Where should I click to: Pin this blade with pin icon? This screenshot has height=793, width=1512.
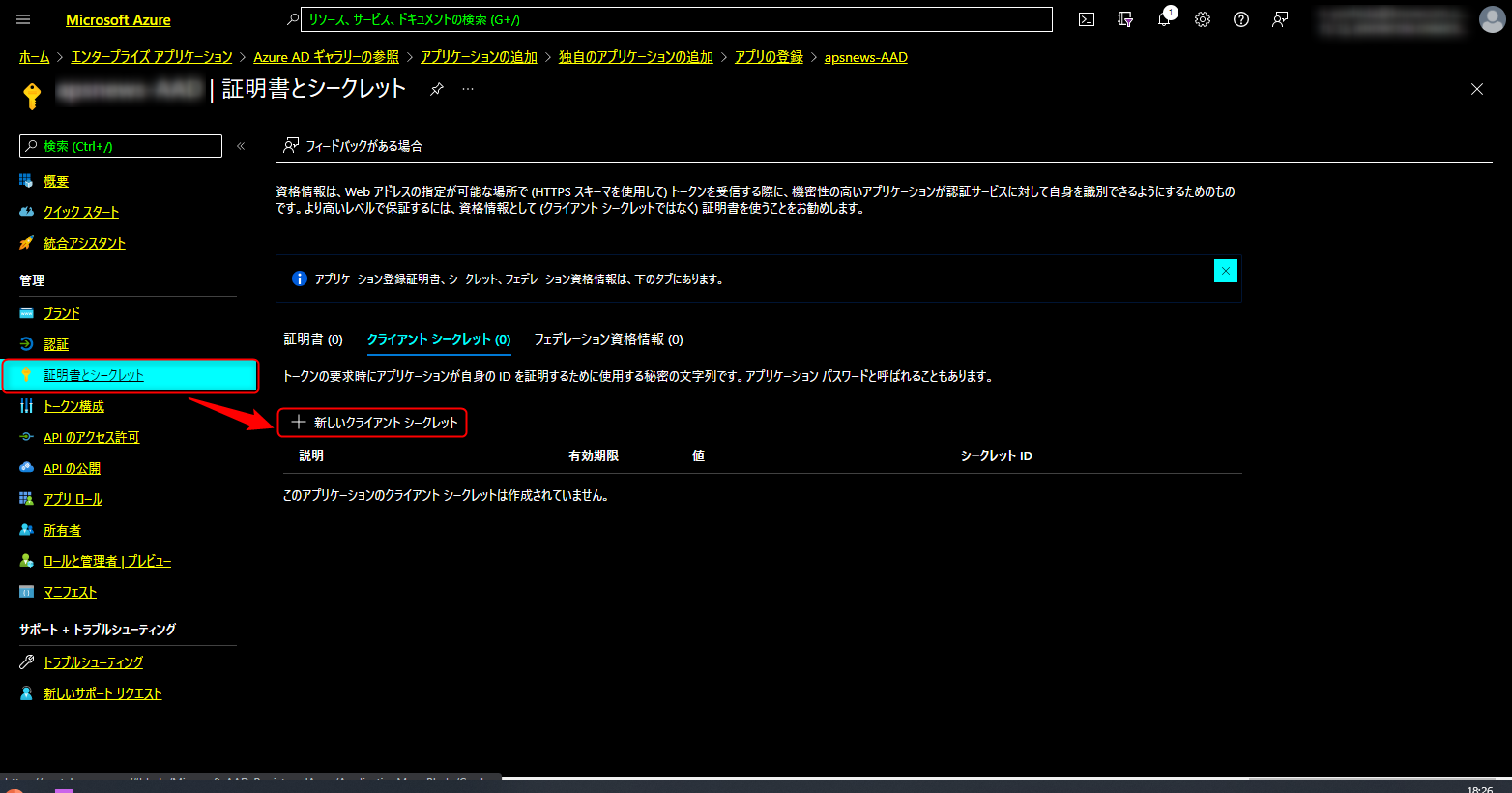click(x=437, y=89)
